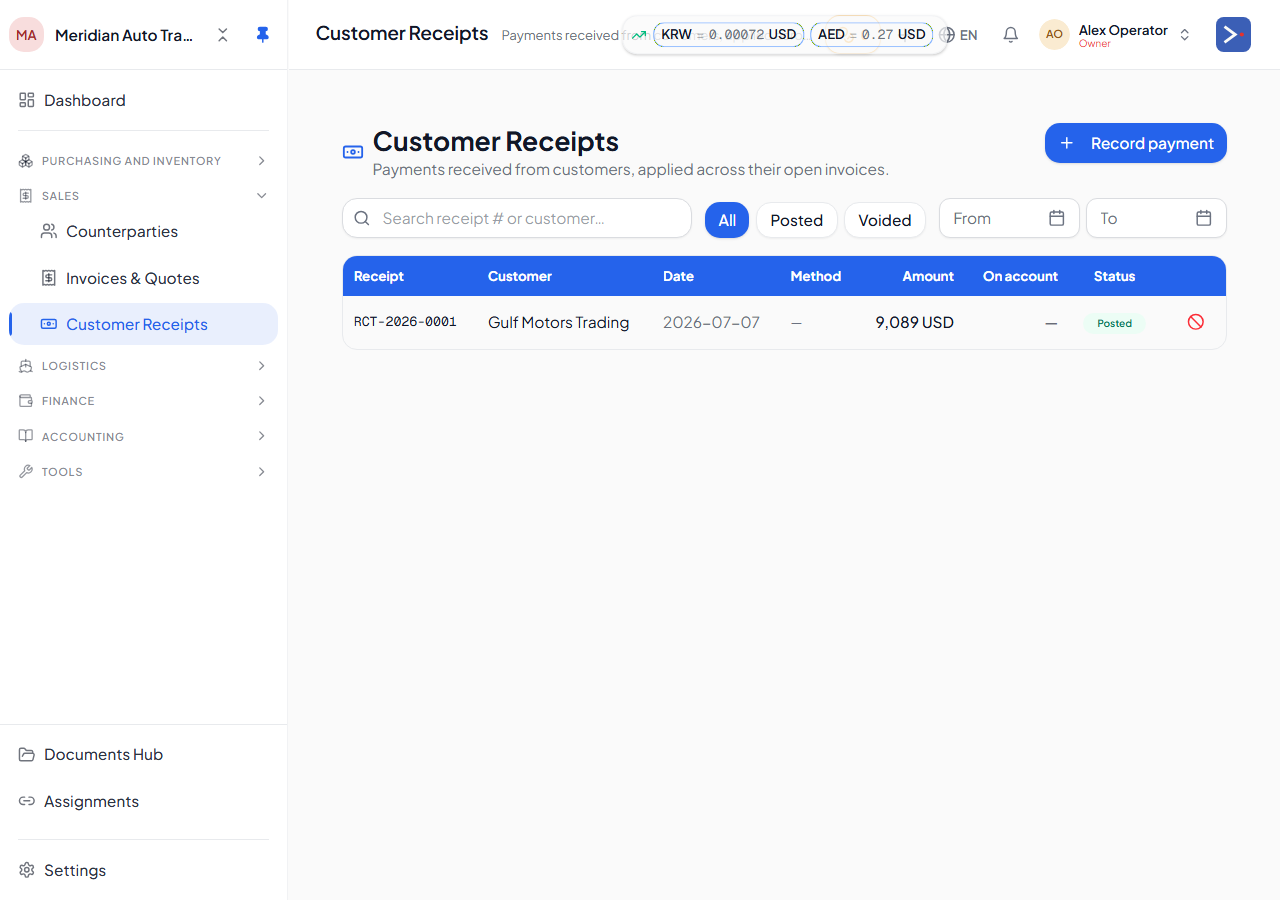Click the Amount column header
The width and height of the screenshot is (1280, 900).
click(x=928, y=276)
